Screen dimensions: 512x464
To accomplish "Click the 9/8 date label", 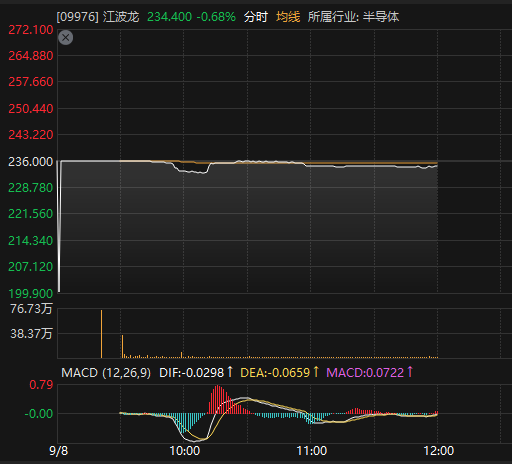I will 59,451.
